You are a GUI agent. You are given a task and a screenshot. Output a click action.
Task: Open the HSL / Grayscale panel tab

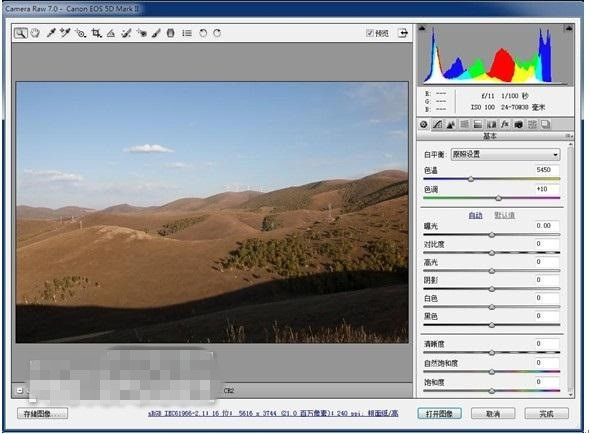(x=464, y=125)
